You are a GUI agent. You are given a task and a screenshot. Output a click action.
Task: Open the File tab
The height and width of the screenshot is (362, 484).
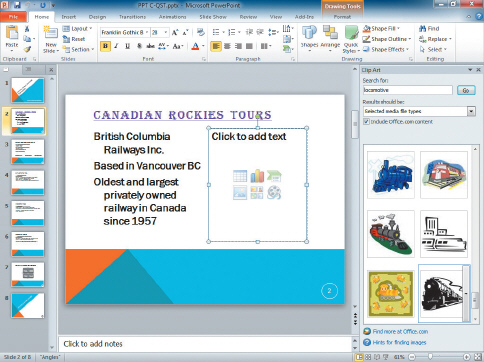(13, 17)
